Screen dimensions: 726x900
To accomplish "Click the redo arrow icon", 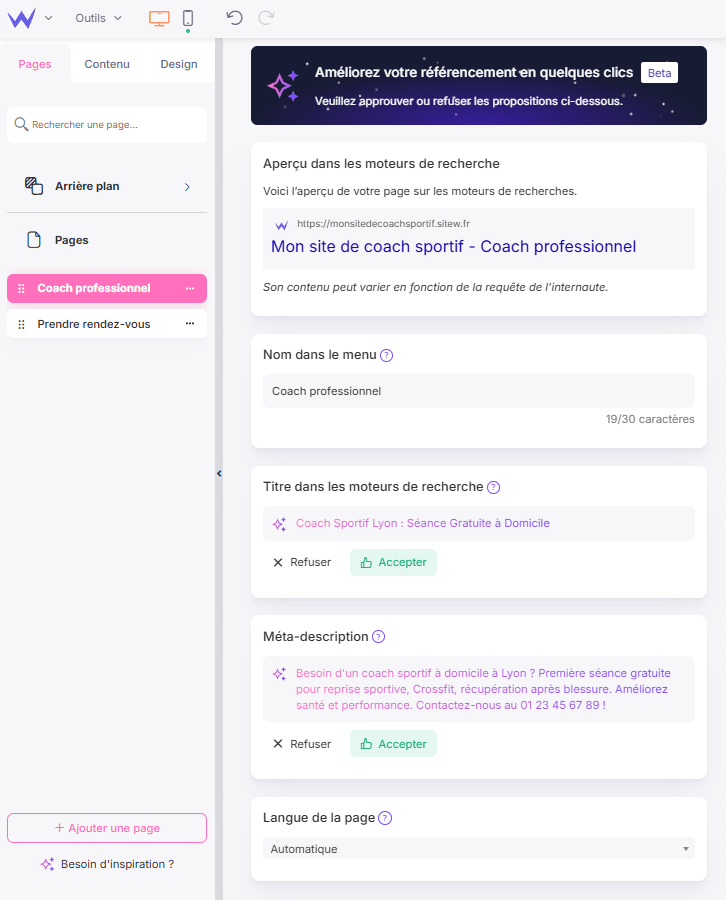I will tap(265, 18).
